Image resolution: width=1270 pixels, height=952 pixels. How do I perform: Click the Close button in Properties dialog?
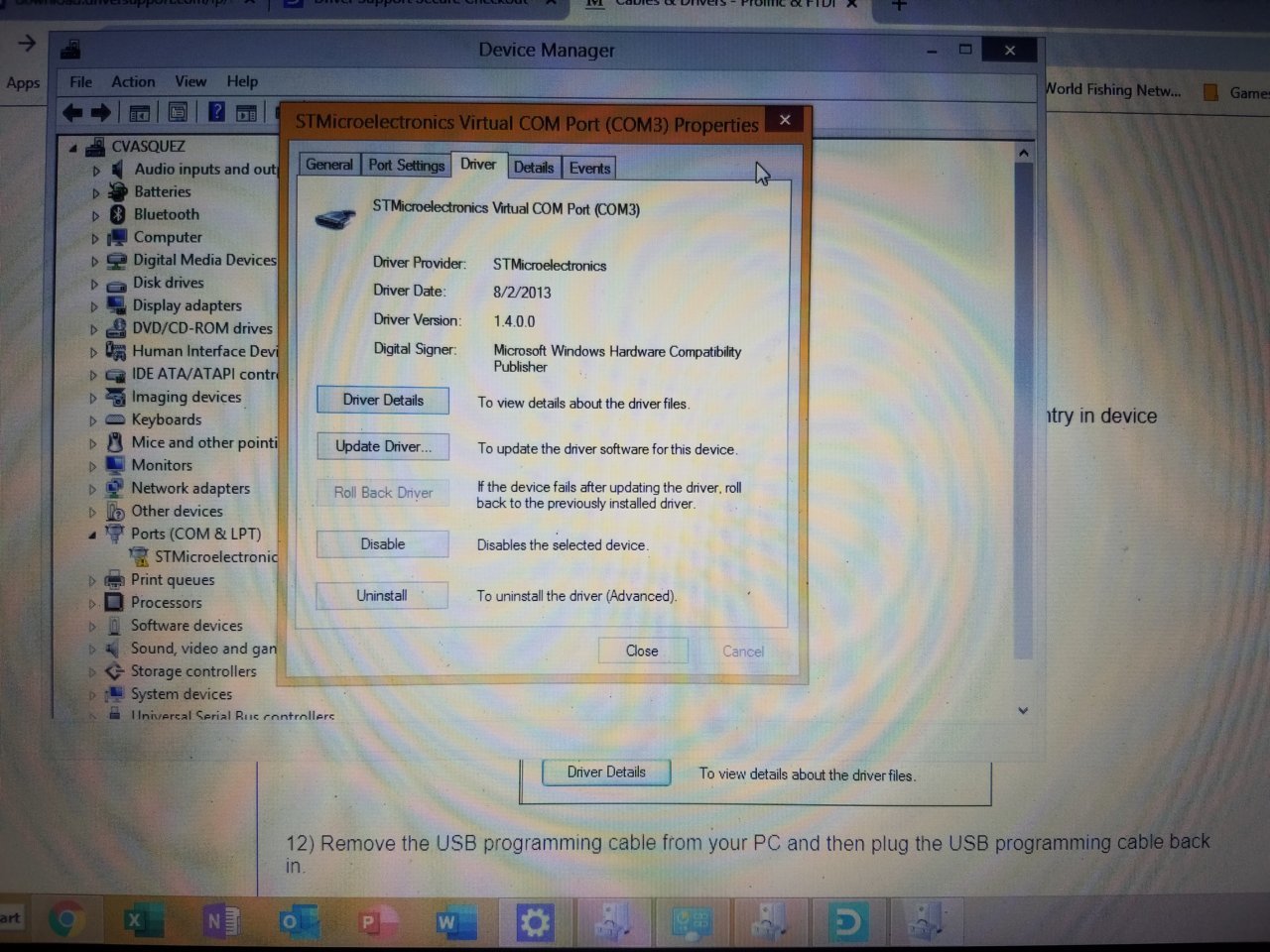(x=642, y=651)
